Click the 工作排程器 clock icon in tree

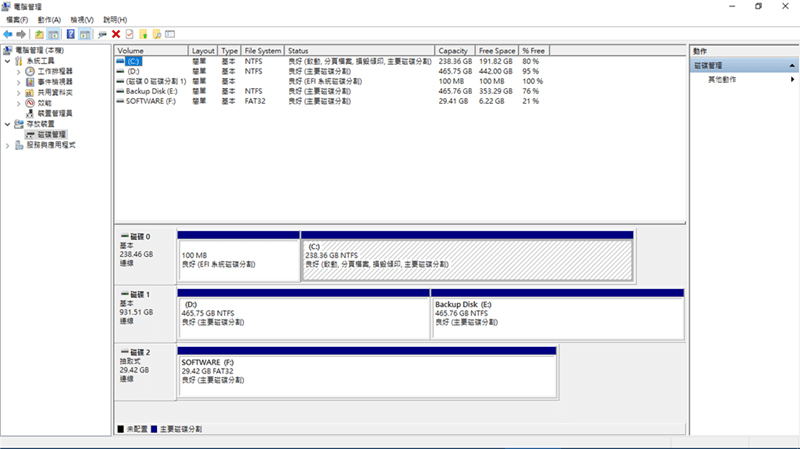30,71
